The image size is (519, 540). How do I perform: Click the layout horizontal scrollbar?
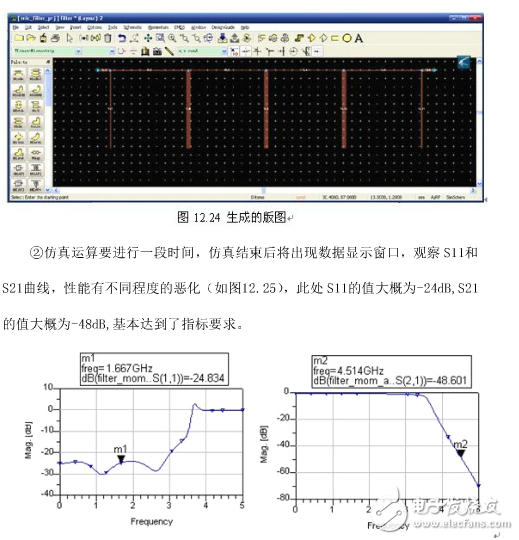[x=263, y=190]
